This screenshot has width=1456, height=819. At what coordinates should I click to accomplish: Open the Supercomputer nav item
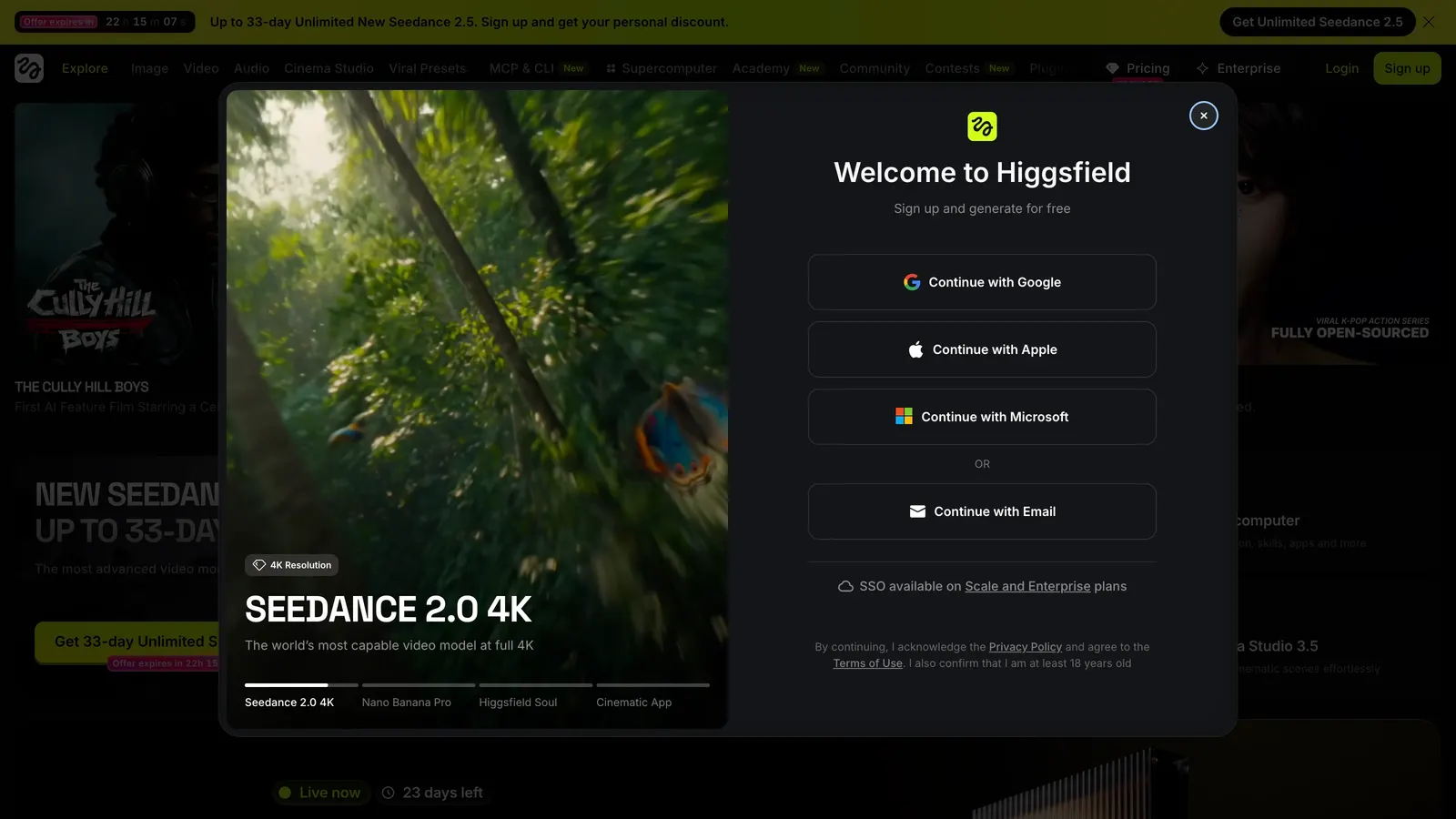pos(662,68)
